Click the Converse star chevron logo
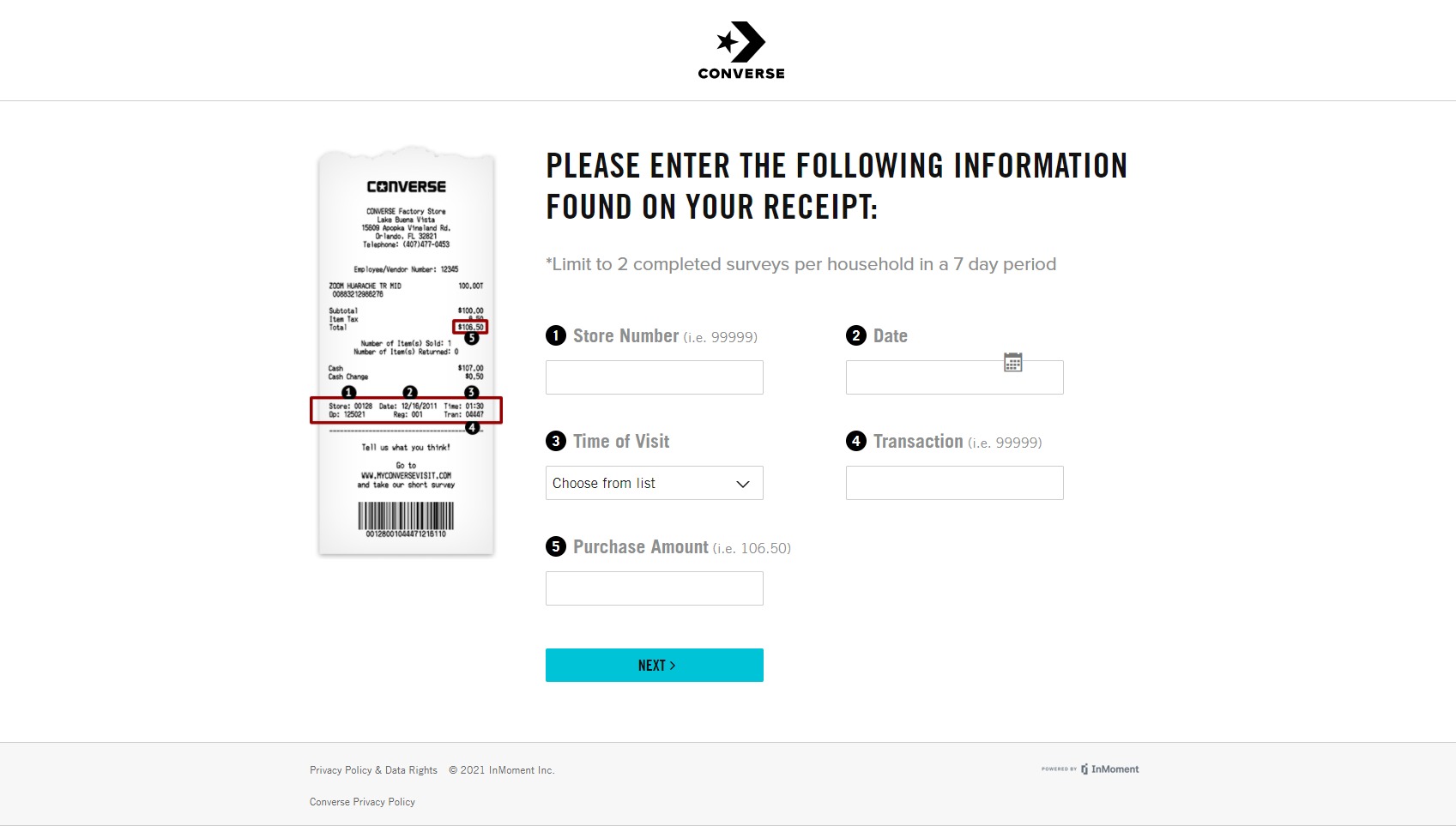 pyautogui.click(x=741, y=42)
